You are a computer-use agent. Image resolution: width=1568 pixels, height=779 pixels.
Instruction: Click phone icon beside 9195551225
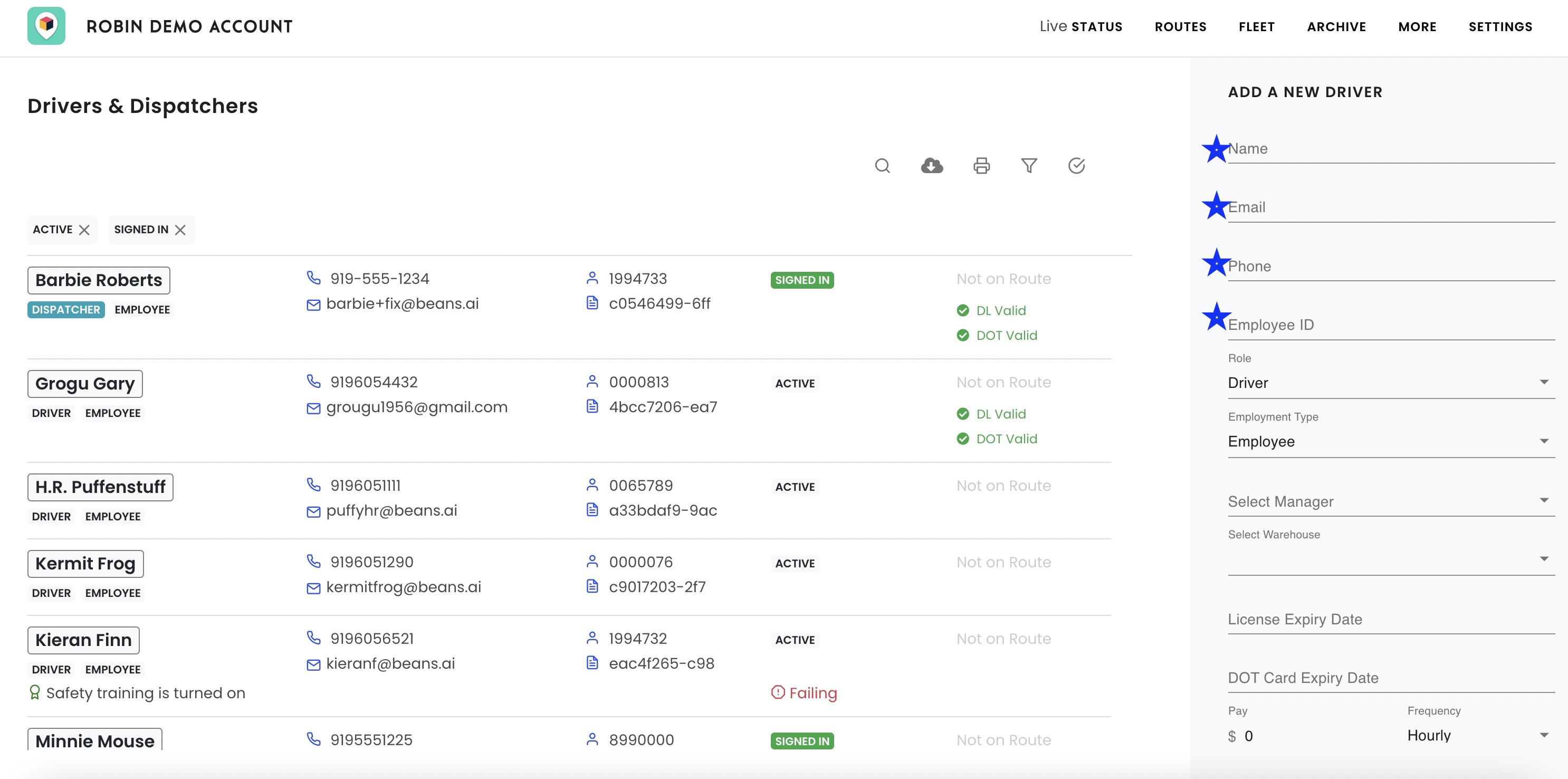click(x=313, y=739)
